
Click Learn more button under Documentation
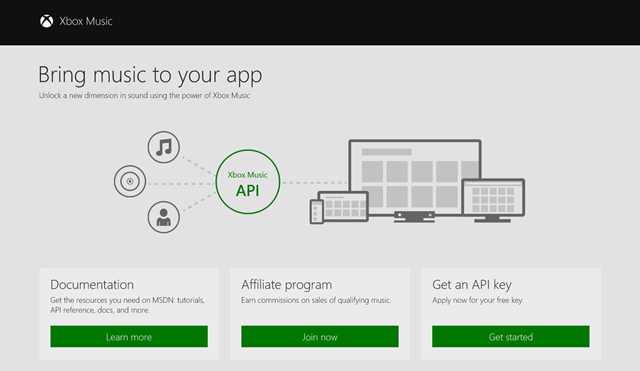(129, 337)
